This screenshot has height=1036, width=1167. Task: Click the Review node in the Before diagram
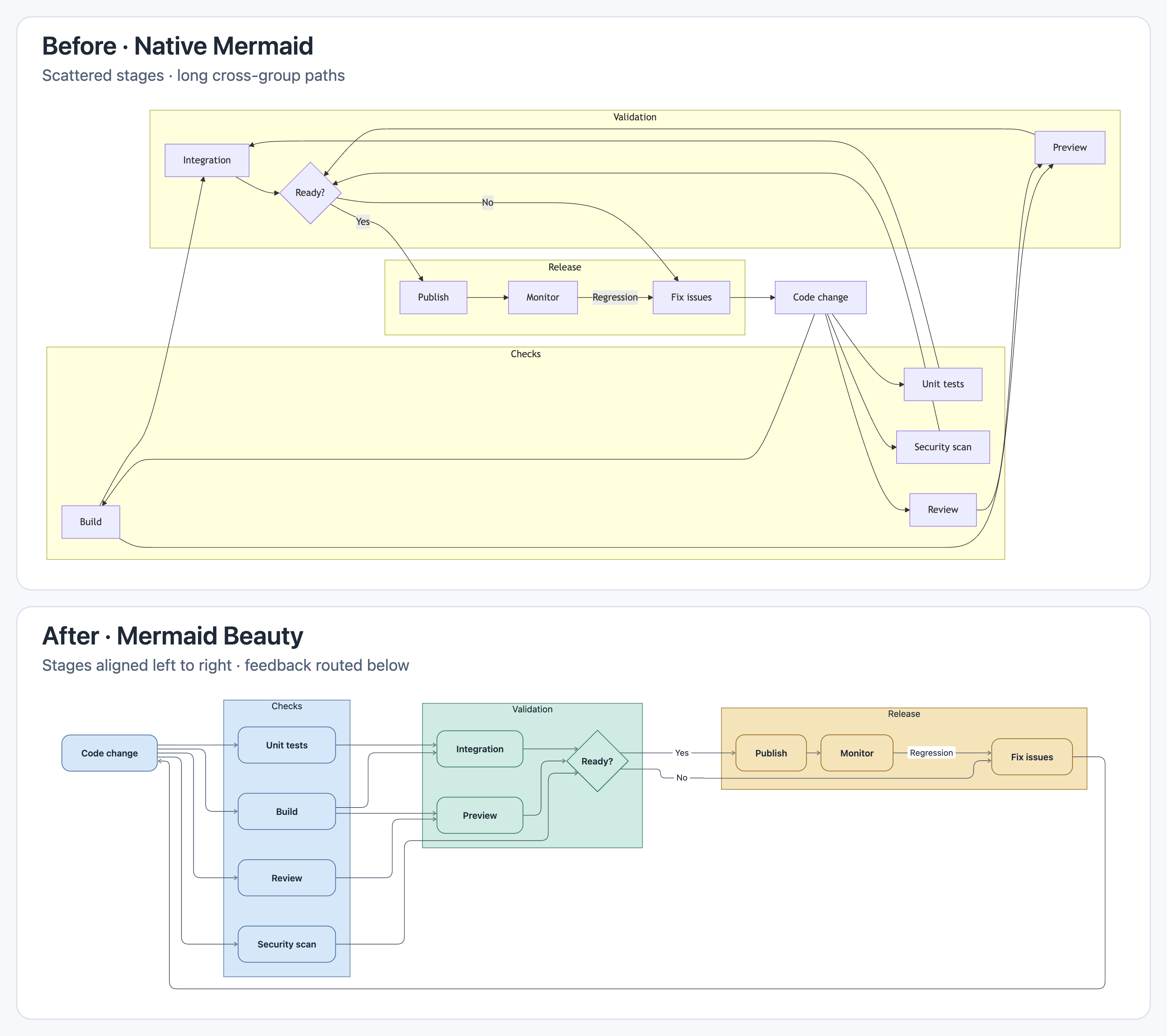tap(943, 509)
